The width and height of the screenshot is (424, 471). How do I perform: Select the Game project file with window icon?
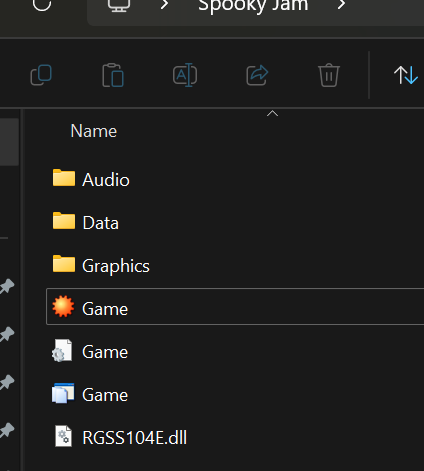click(x=235, y=395)
